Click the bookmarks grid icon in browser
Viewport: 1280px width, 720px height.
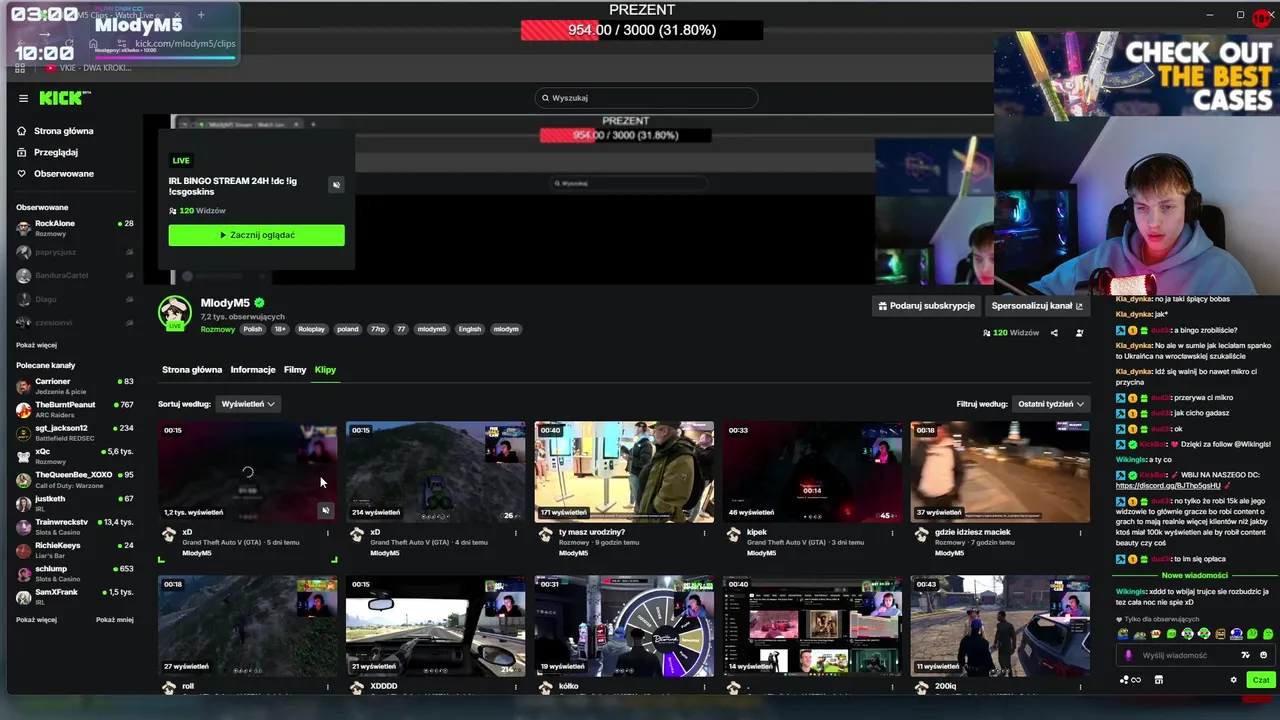click(x=20, y=68)
